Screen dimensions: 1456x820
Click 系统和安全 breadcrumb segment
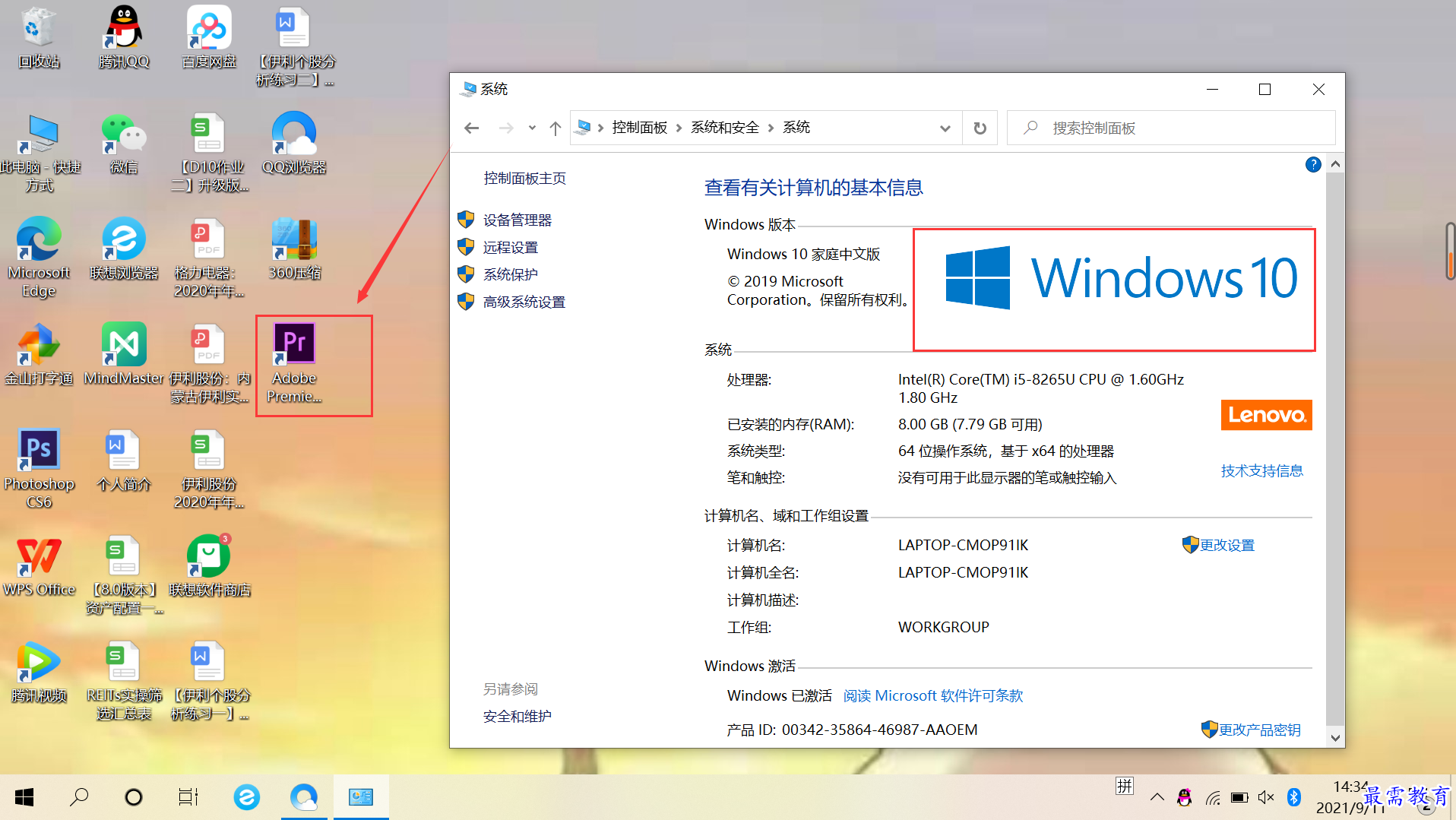pos(725,128)
